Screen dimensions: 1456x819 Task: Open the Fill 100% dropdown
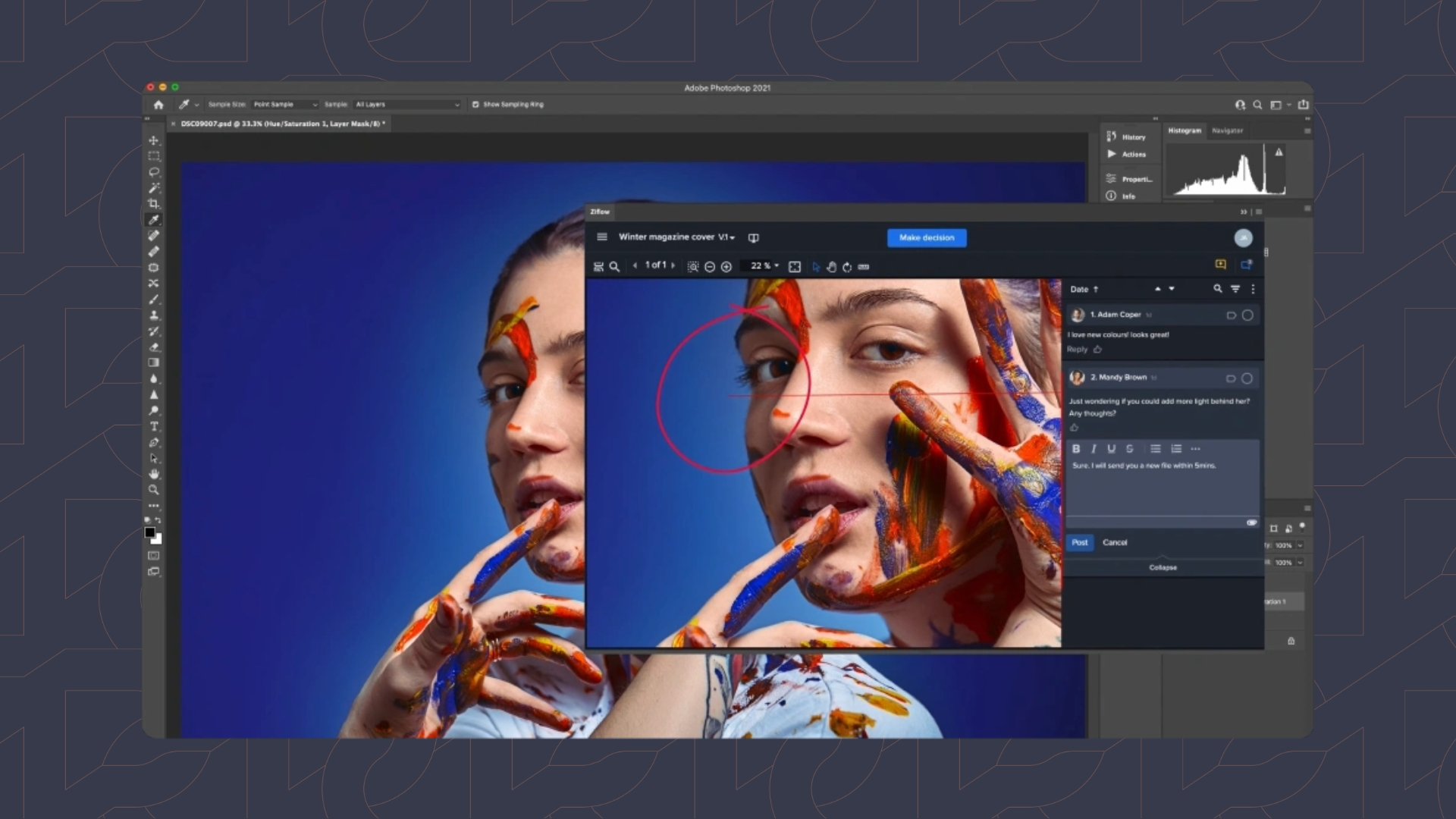[x=1300, y=563]
